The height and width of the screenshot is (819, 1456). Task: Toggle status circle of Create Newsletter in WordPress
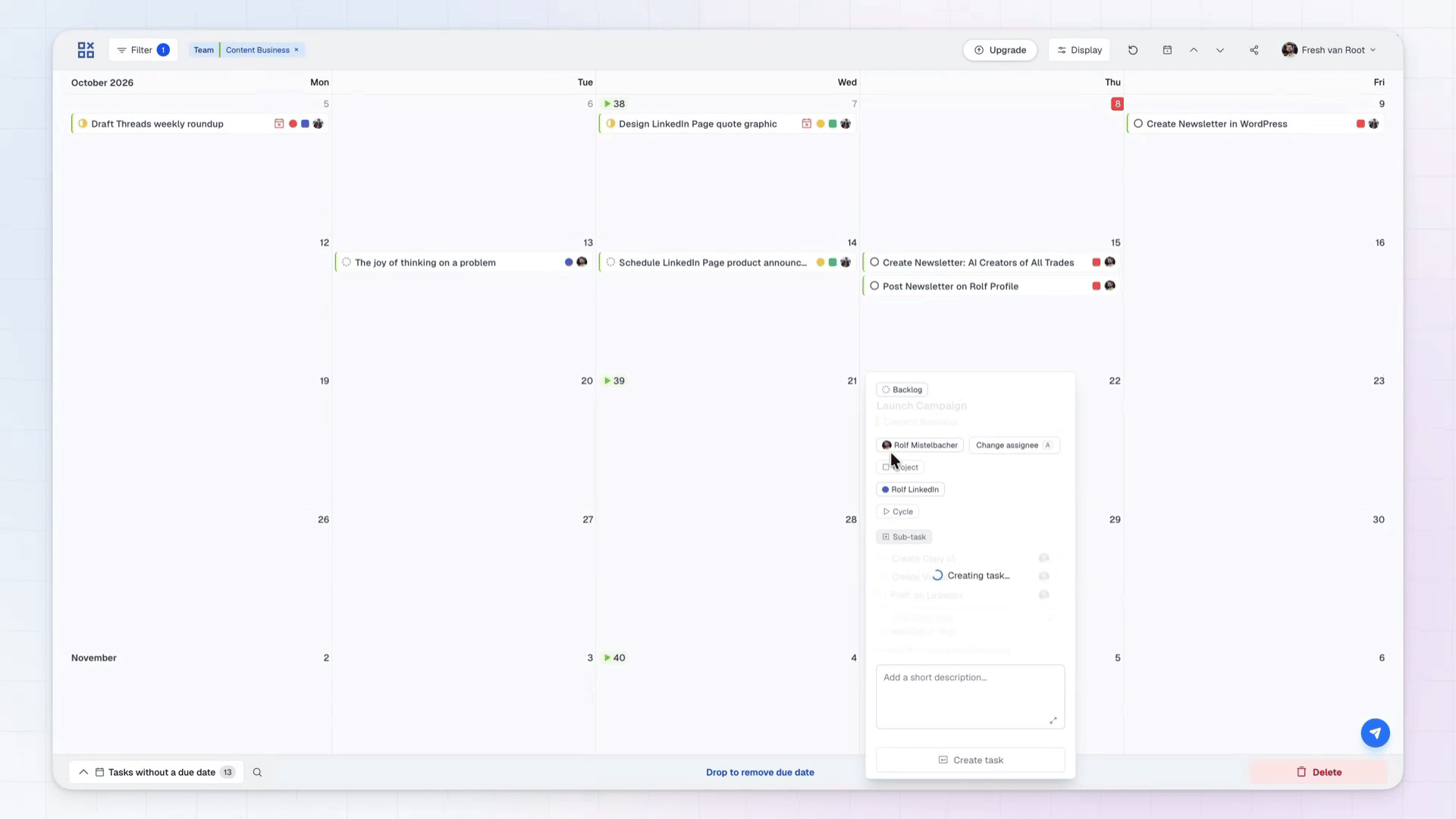(x=1138, y=124)
